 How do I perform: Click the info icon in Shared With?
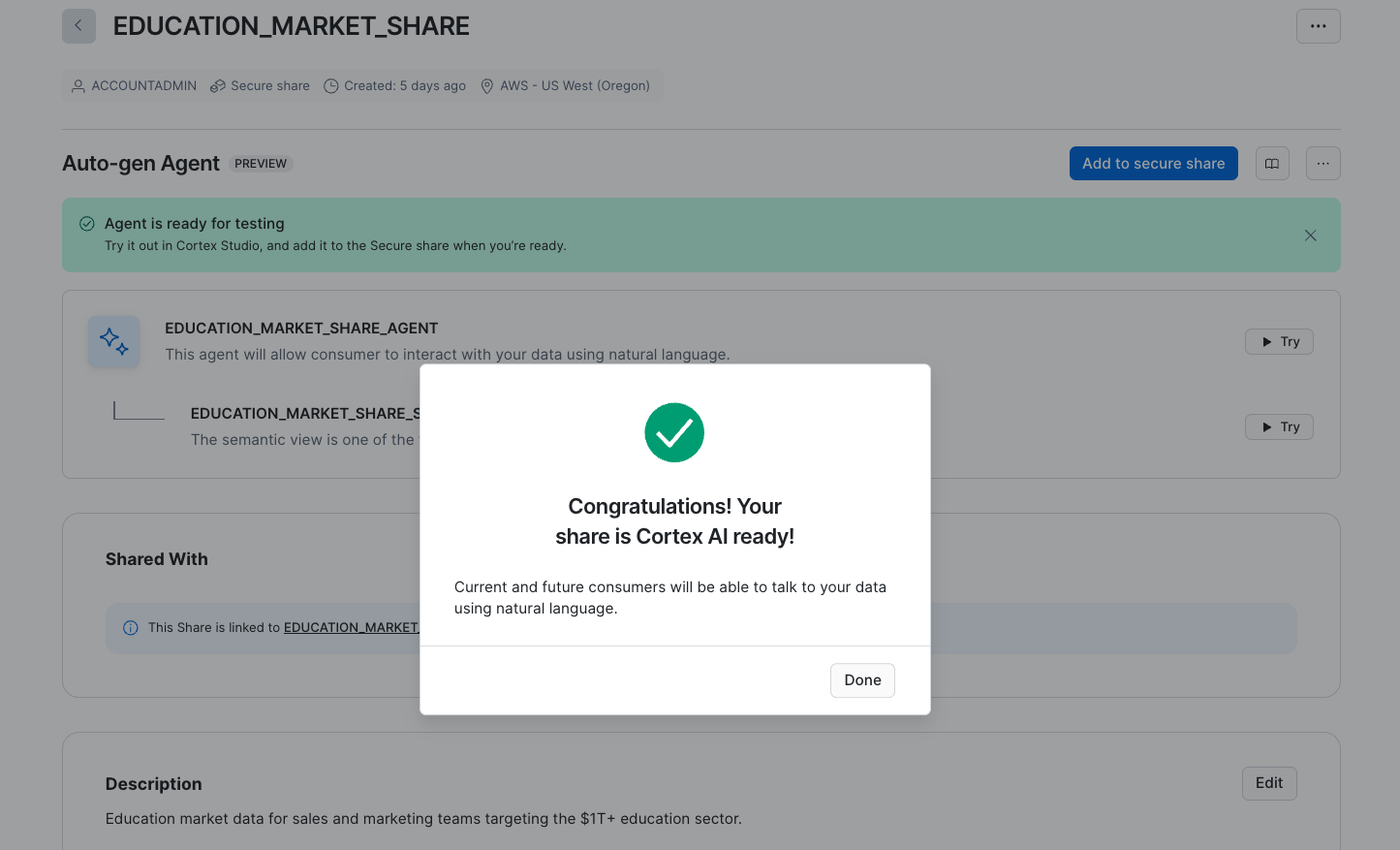click(x=131, y=628)
